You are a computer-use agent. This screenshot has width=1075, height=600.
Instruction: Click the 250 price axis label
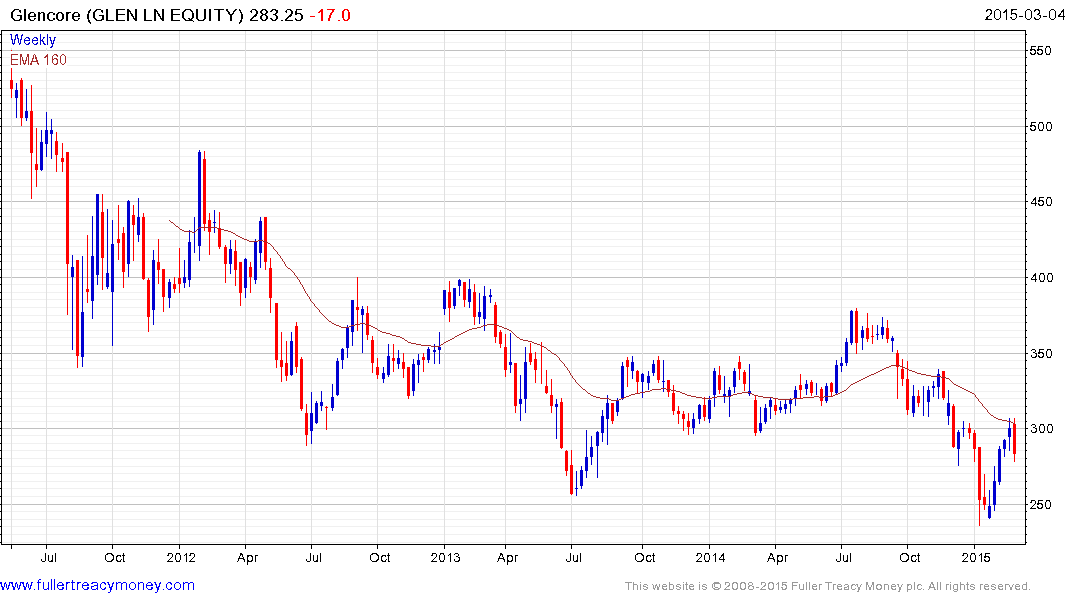click(x=1041, y=505)
